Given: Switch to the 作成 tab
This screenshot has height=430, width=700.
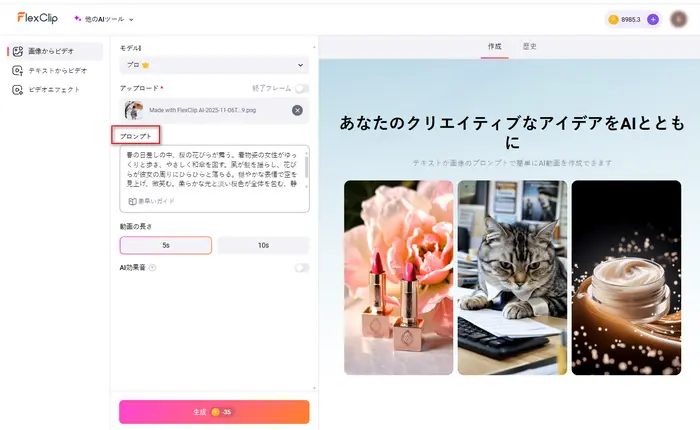Looking at the screenshot, I should pos(495,46).
